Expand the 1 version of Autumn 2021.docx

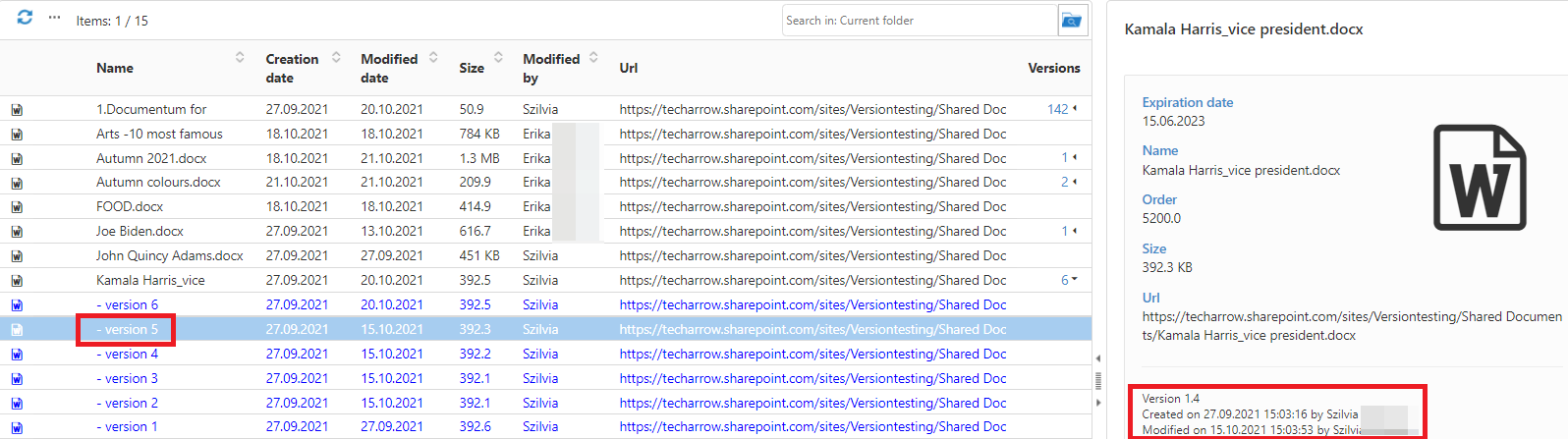point(1069,157)
